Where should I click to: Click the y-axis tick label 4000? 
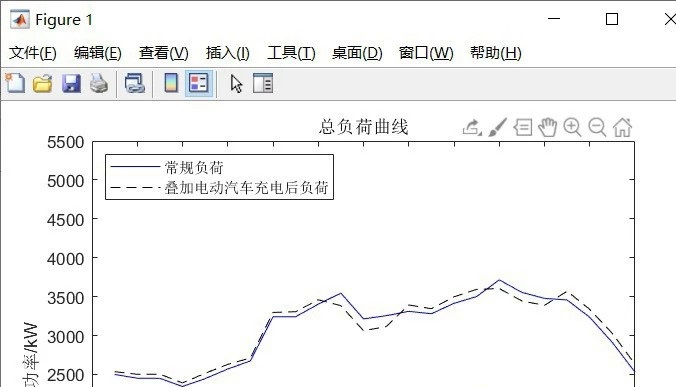tap(66, 259)
